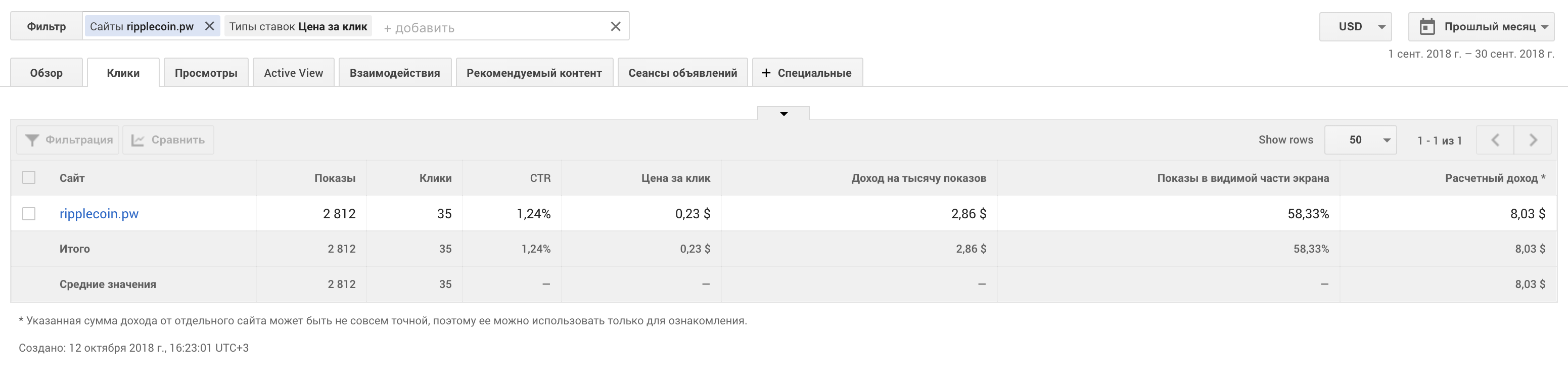Sort by the Расчетный доход column header
Screen dimensions: 1568x384
click(x=1491, y=178)
